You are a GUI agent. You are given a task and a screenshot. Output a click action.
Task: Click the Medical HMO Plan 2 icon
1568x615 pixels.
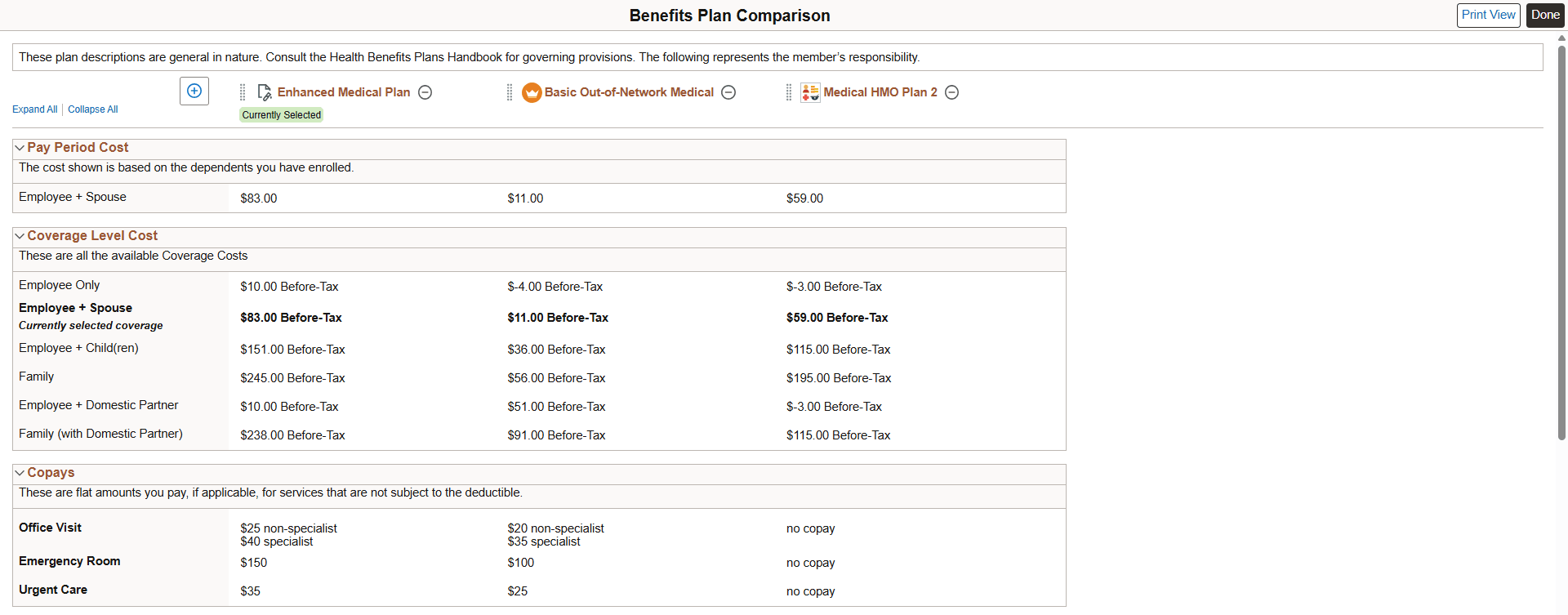click(810, 92)
